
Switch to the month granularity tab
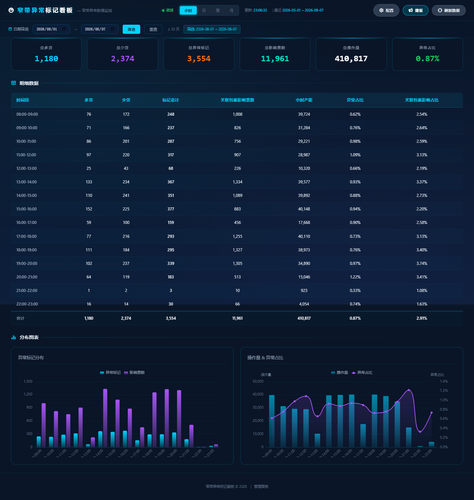(x=231, y=10)
